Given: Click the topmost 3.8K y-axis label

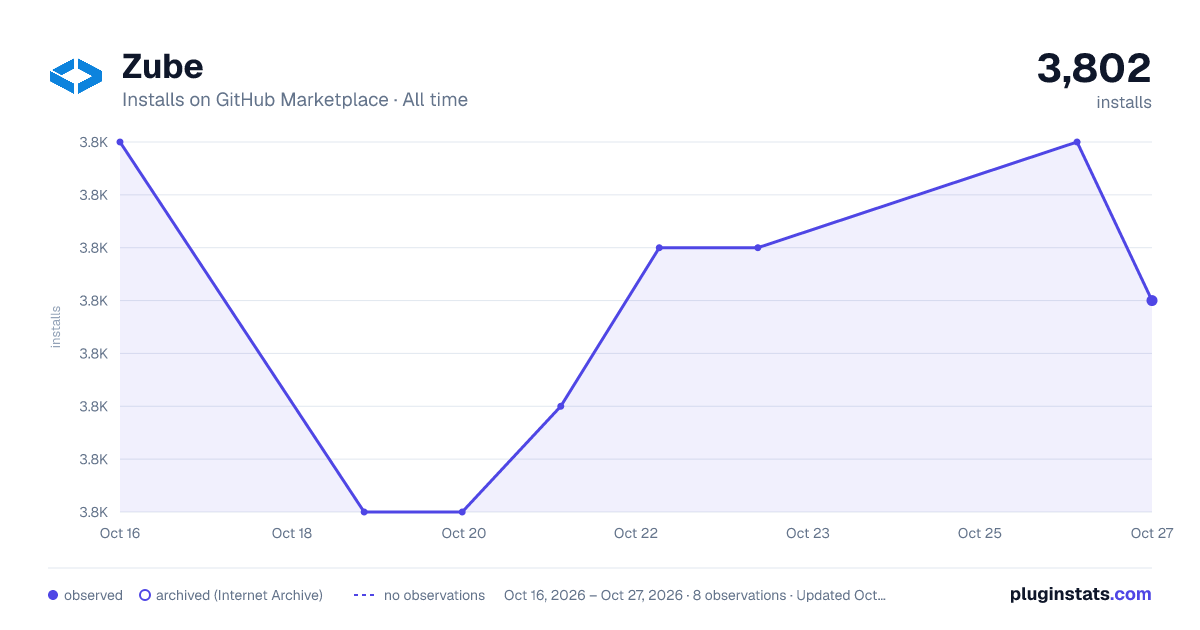Looking at the screenshot, I should [94, 142].
